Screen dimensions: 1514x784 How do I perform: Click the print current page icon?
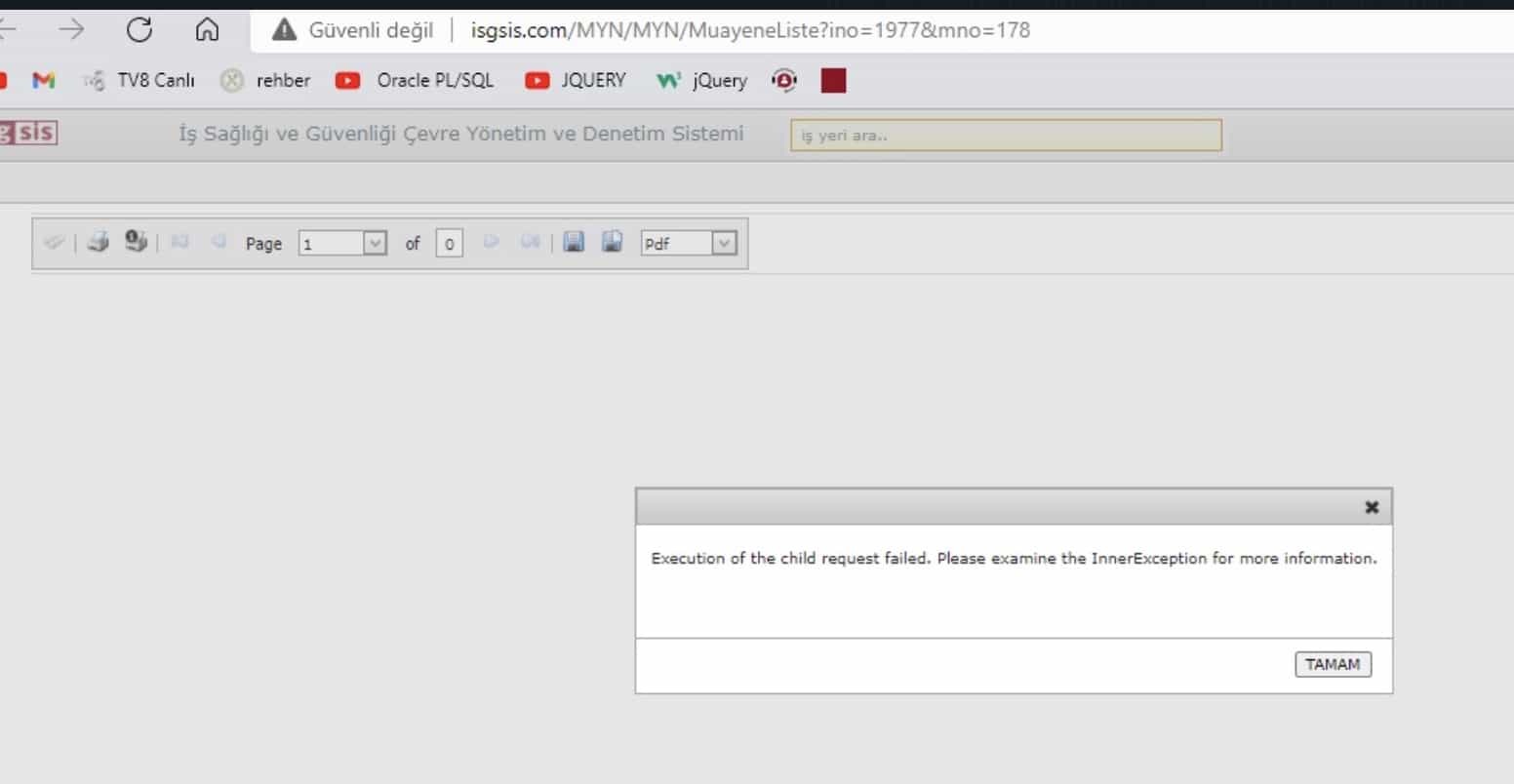pyautogui.click(x=136, y=242)
